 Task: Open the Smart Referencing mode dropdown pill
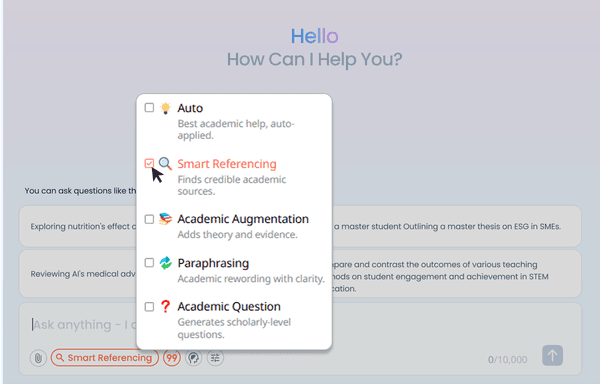[x=104, y=358]
